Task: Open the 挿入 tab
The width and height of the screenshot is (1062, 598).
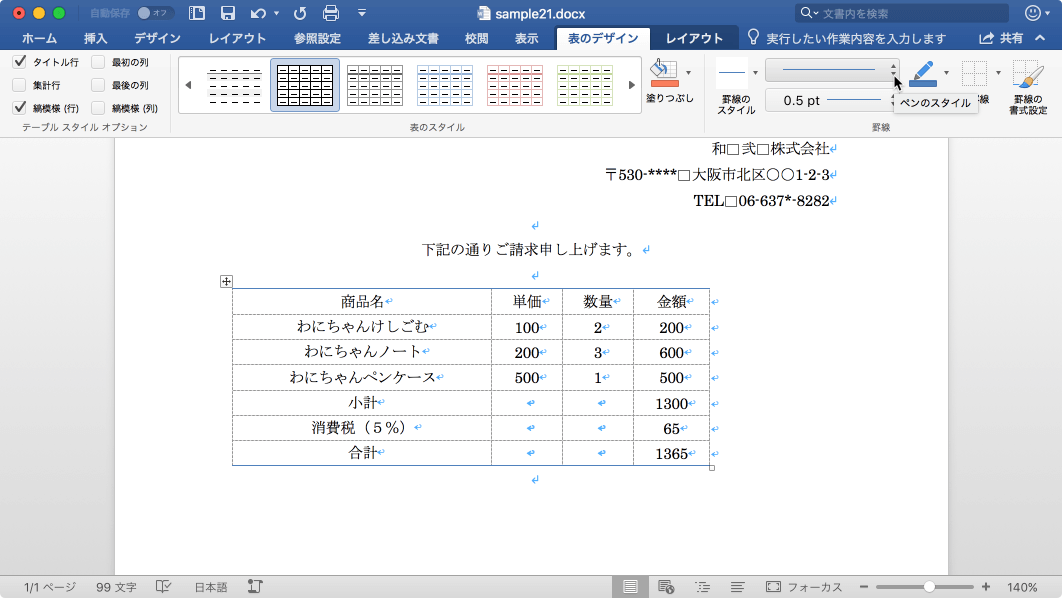Action: 95,39
